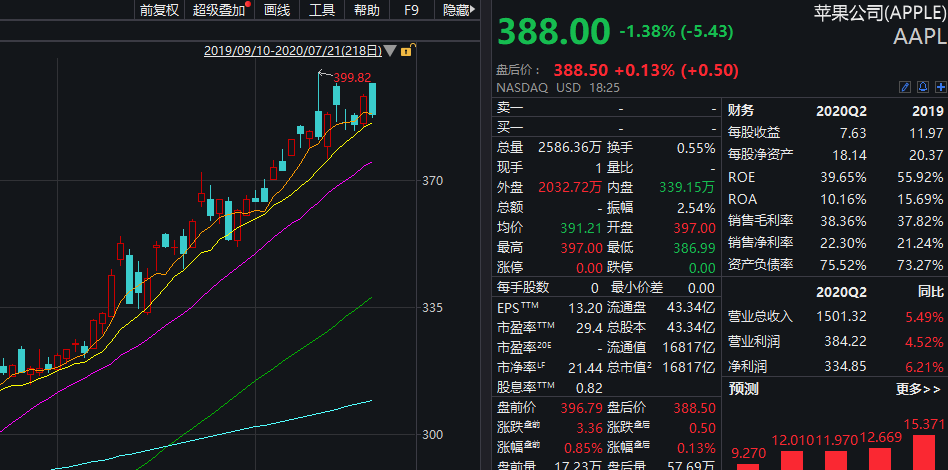Click the 399.82 high price marker
Viewport: 948px width, 470px height.
(x=352, y=77)
